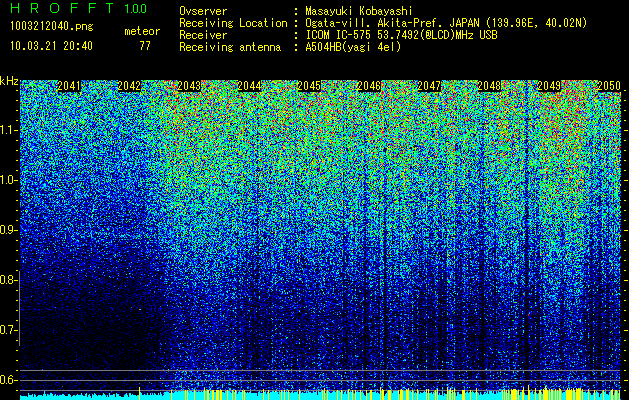This screenshot has height=400, width=629.
Task: Click the 2047 time marker
Action: (x=429, y=86)
